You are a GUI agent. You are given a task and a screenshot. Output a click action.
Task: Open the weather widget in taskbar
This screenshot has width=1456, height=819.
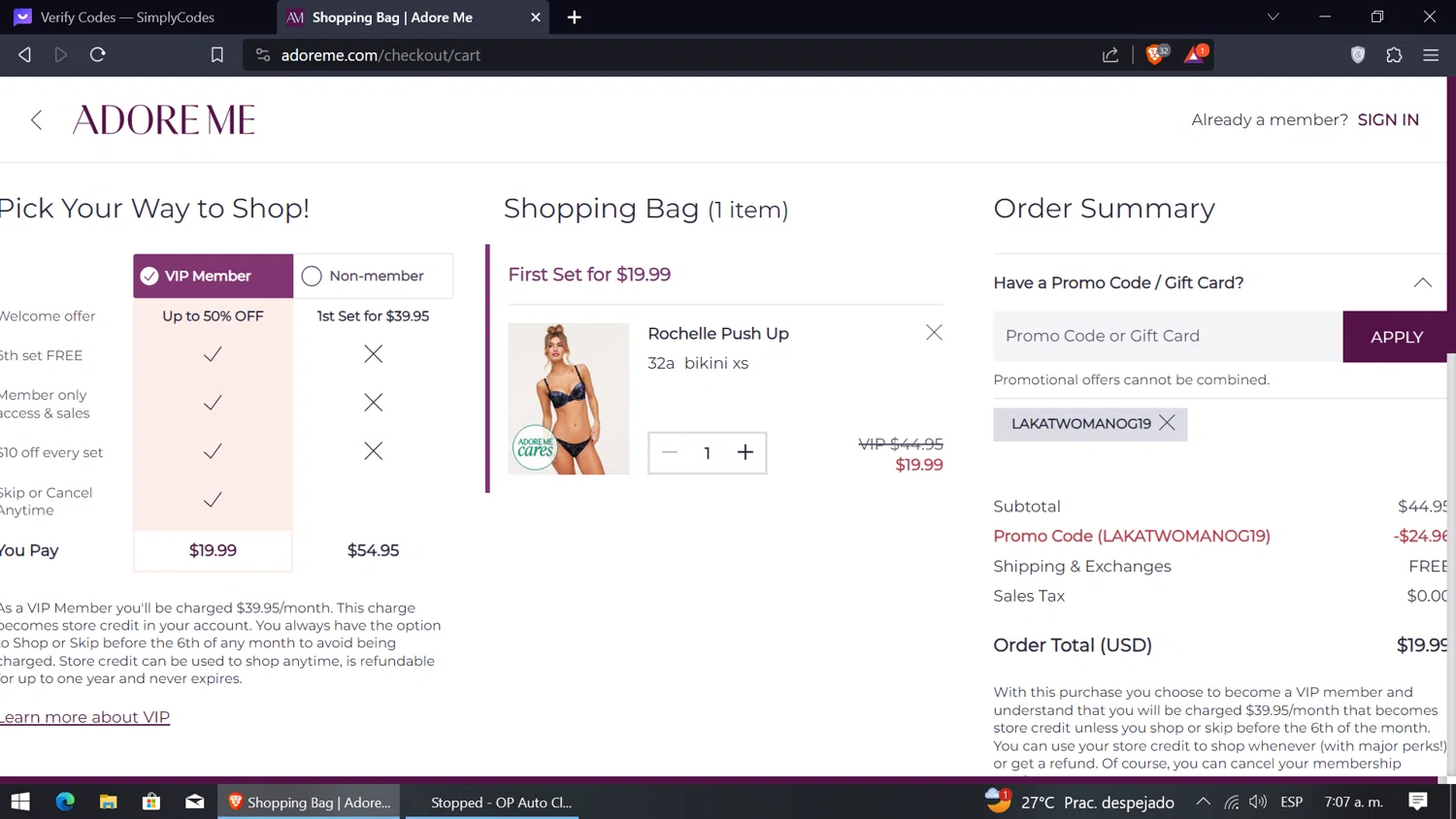click(x=1079, y=802)
